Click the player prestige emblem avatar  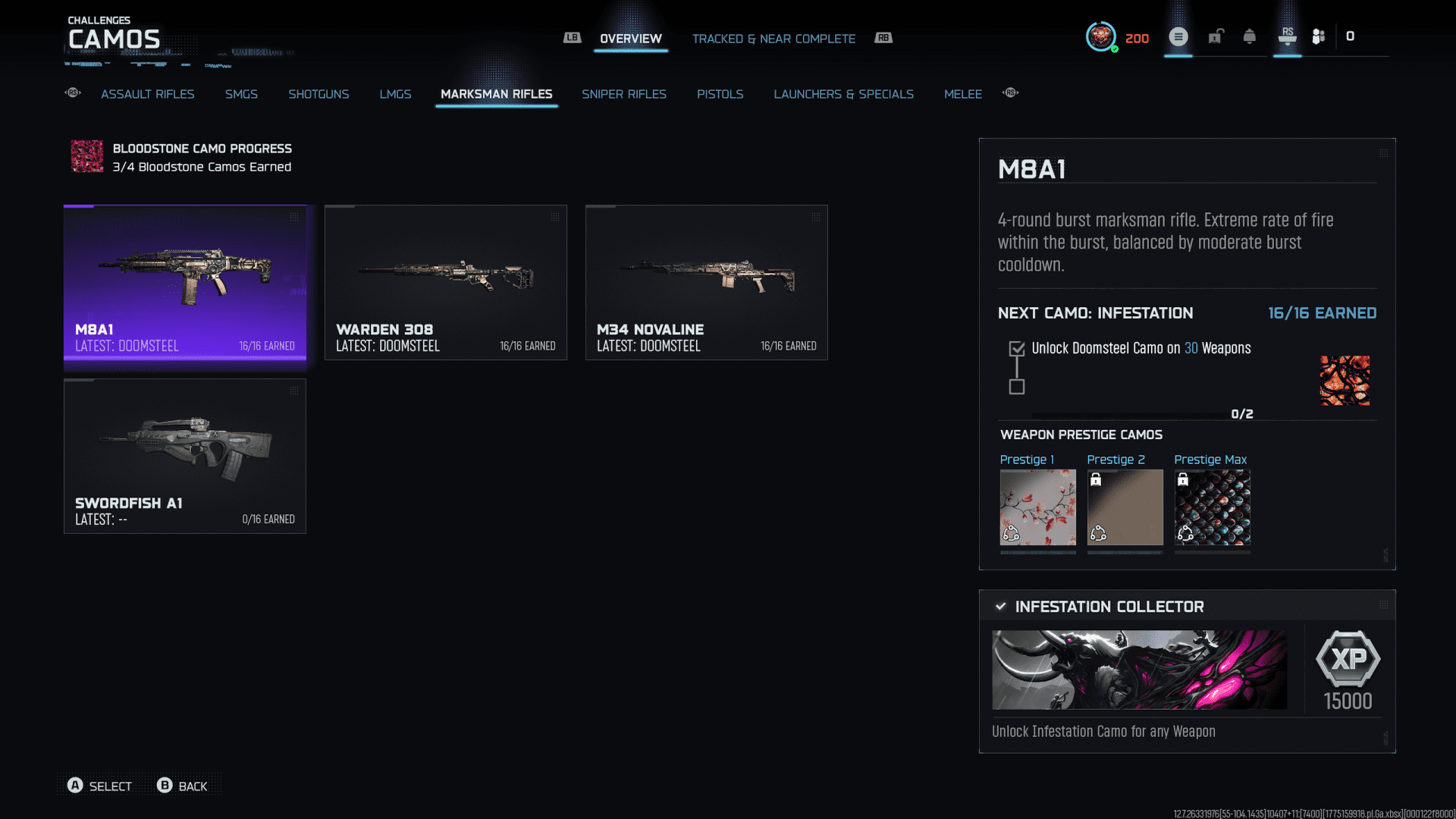(x=1100, y=36)
